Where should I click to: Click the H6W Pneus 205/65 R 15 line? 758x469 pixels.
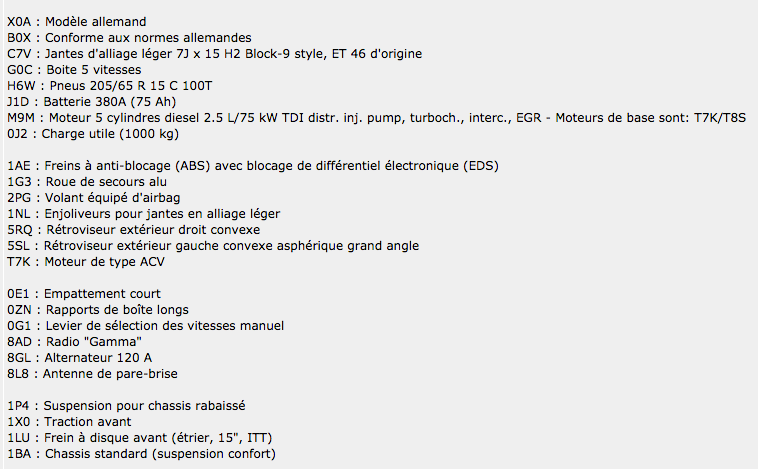pos(109,86)
